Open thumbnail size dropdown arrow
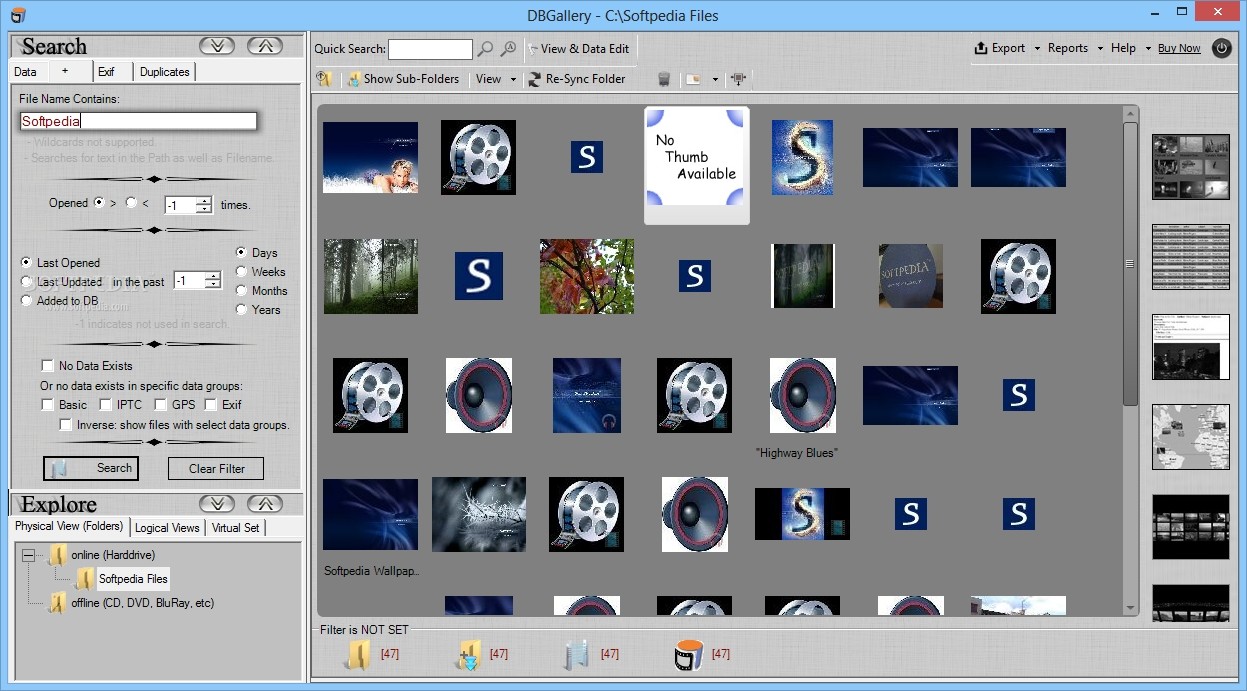The image size is (1247, 691). click(715, 79)
